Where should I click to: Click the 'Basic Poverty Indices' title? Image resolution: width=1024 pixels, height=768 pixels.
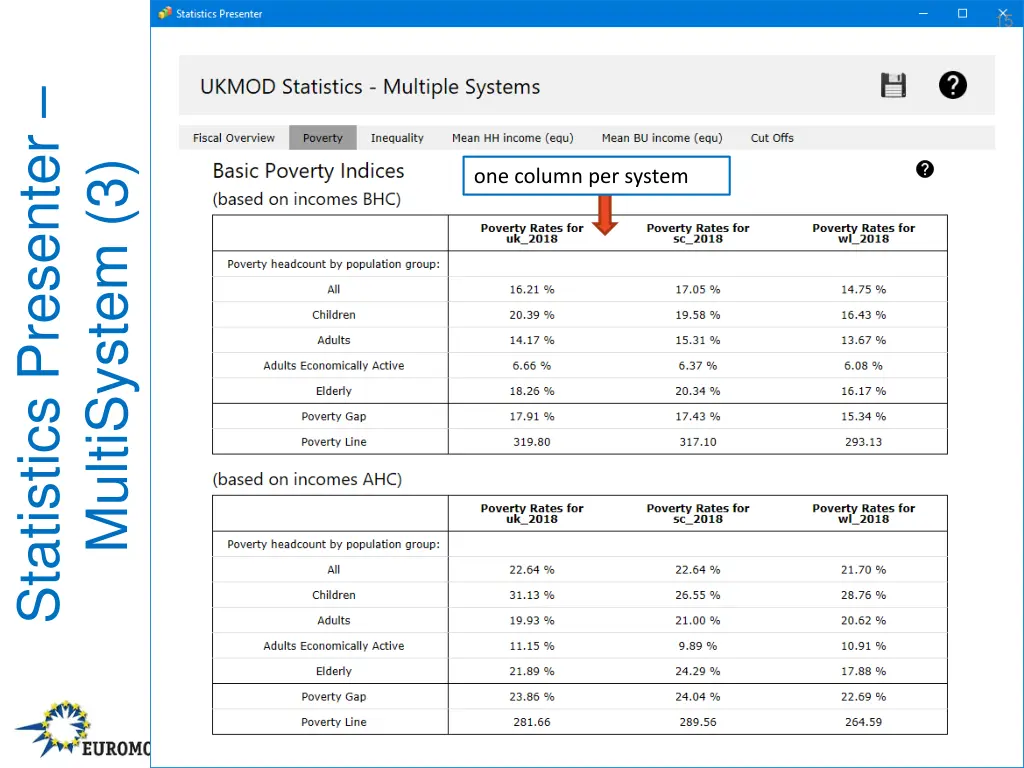tap(308, 171)
